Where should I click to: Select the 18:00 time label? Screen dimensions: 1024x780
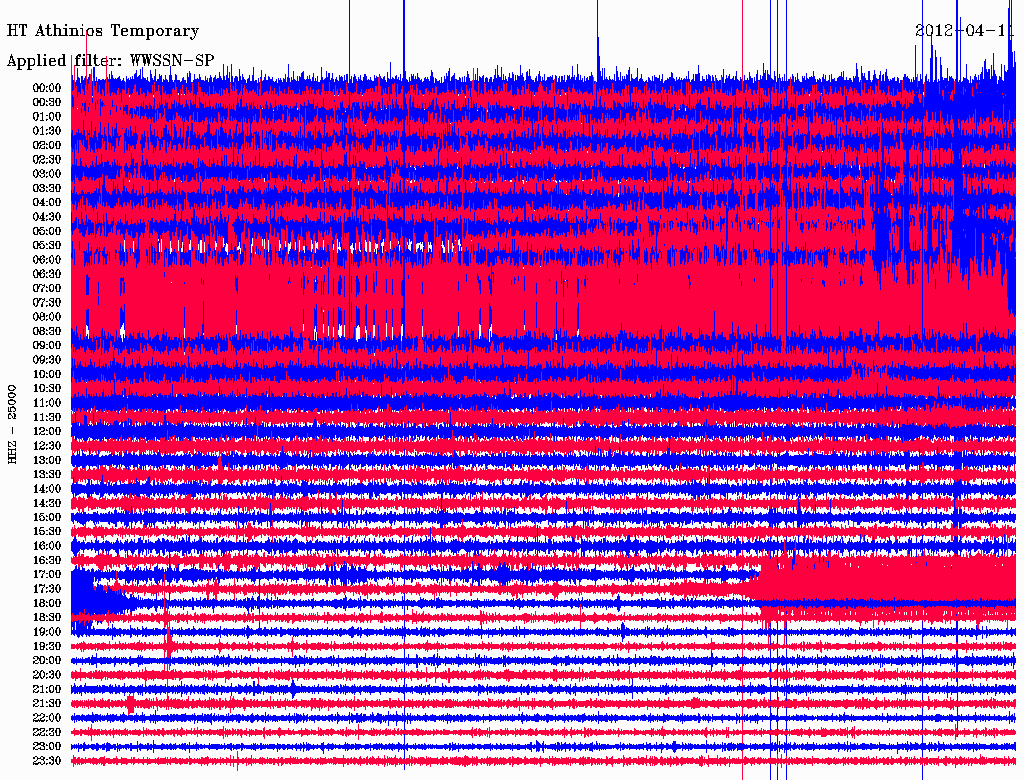click(47, 603)
